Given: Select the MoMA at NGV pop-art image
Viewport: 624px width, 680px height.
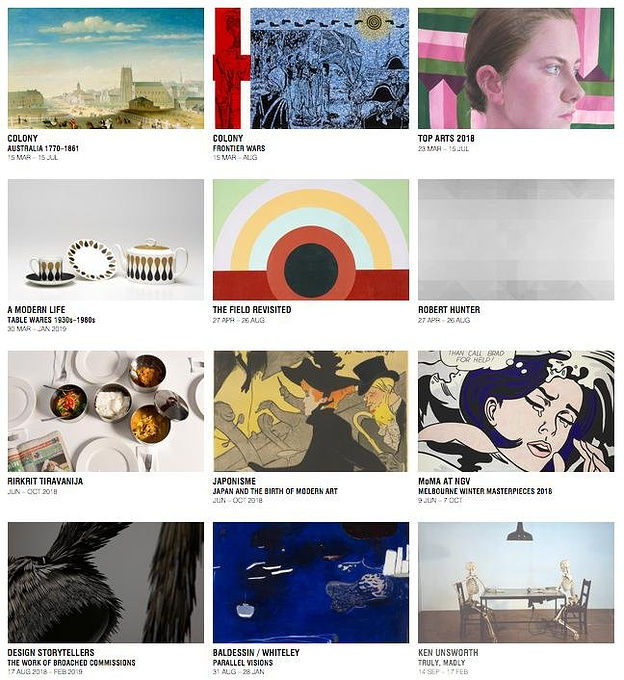Looking at the screenshot, I should tap(516, 411).
